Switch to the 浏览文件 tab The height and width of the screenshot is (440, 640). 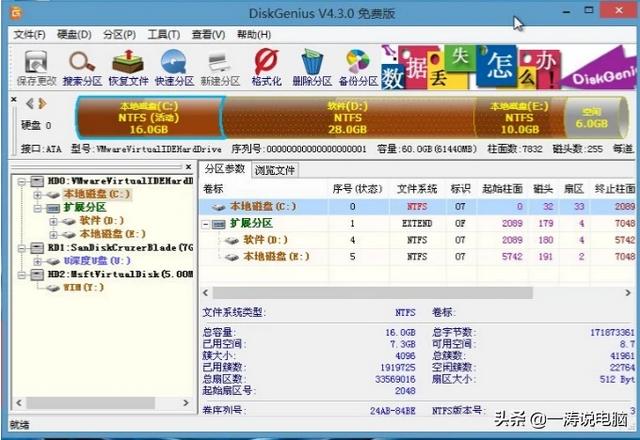[x=274, y=170]
